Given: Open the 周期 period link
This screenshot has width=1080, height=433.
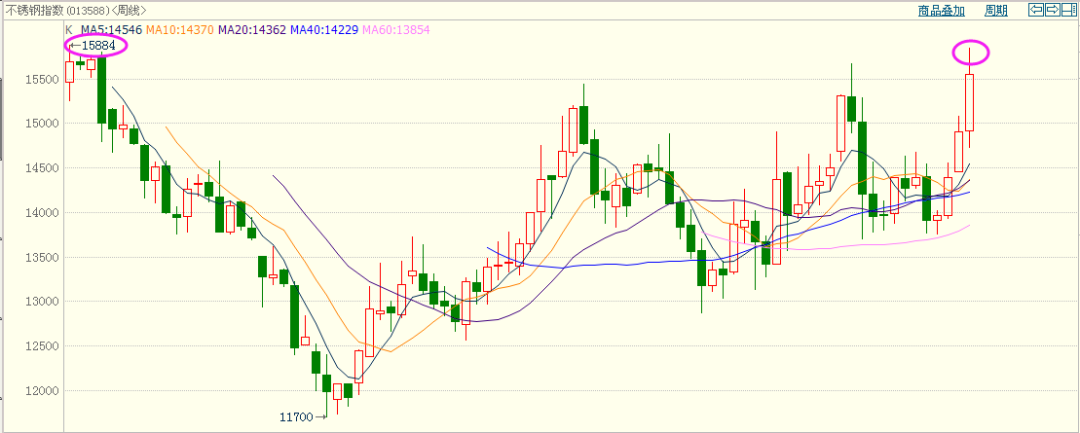Looking at the screenshot, I should (x=996, y=10).
